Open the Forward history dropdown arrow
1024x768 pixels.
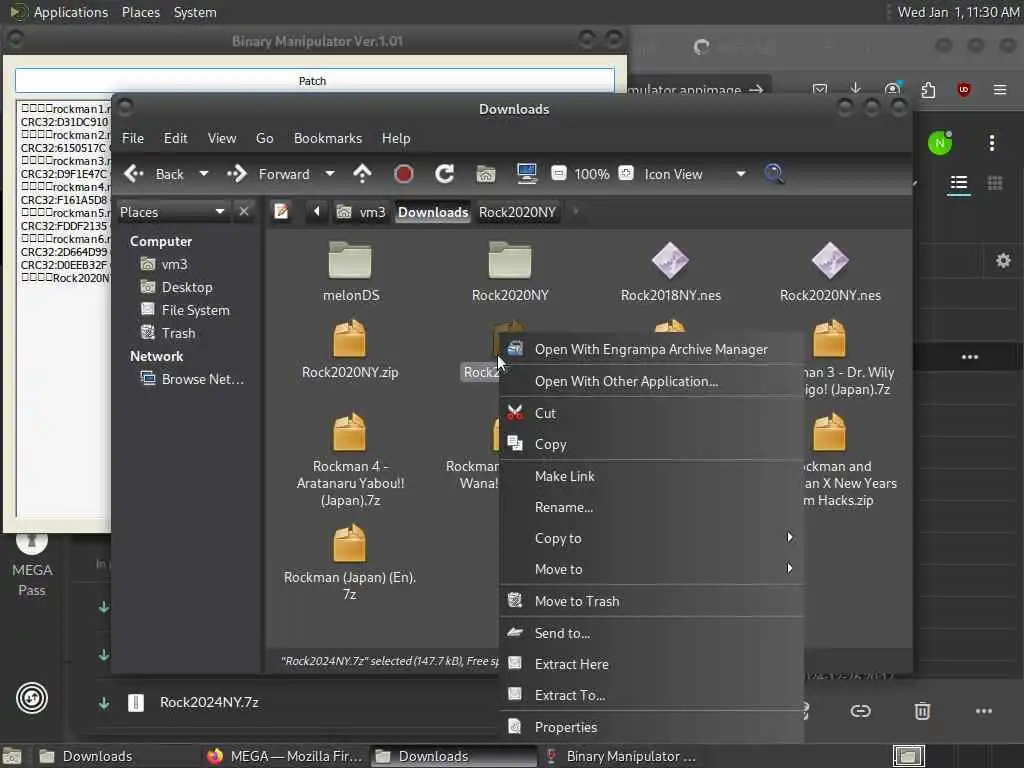[x=330, y=174]
